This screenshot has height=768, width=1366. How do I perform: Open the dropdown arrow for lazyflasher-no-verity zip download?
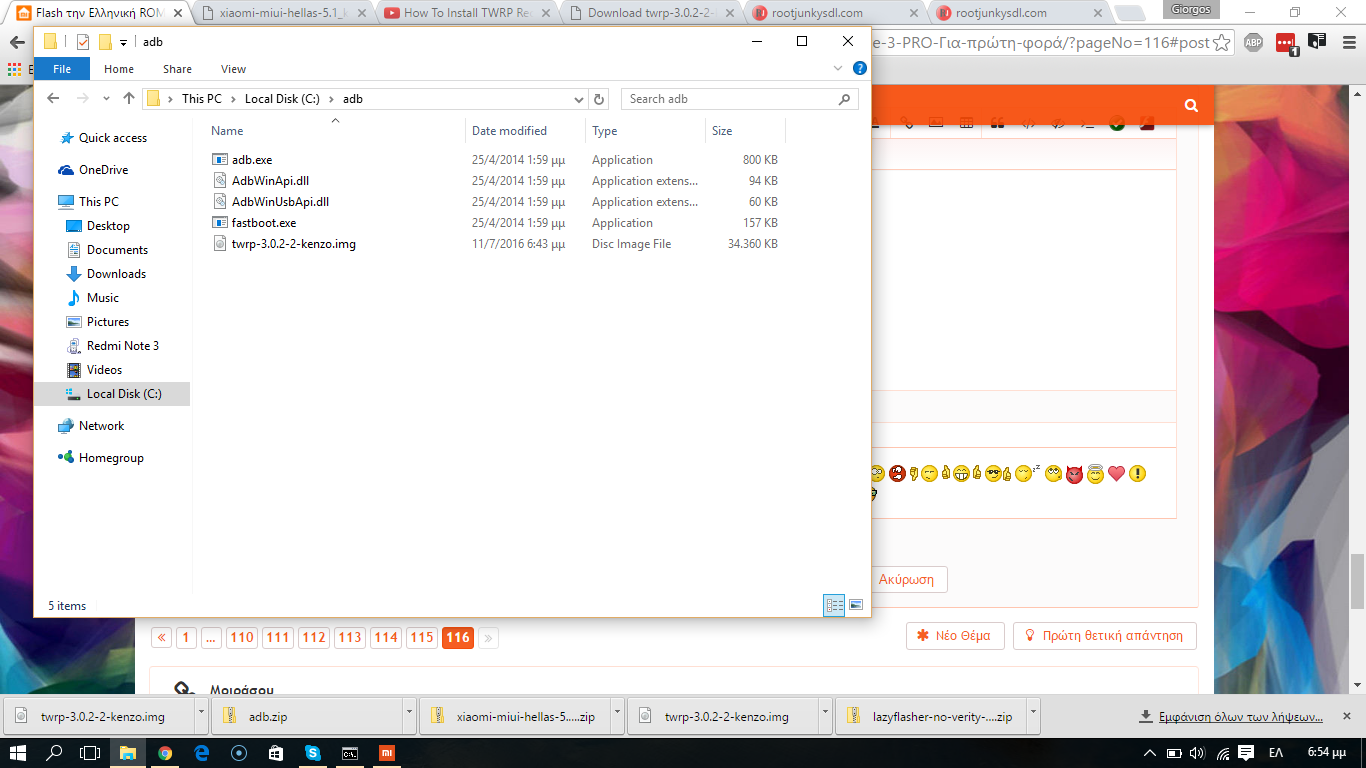tap(1033, 716)
